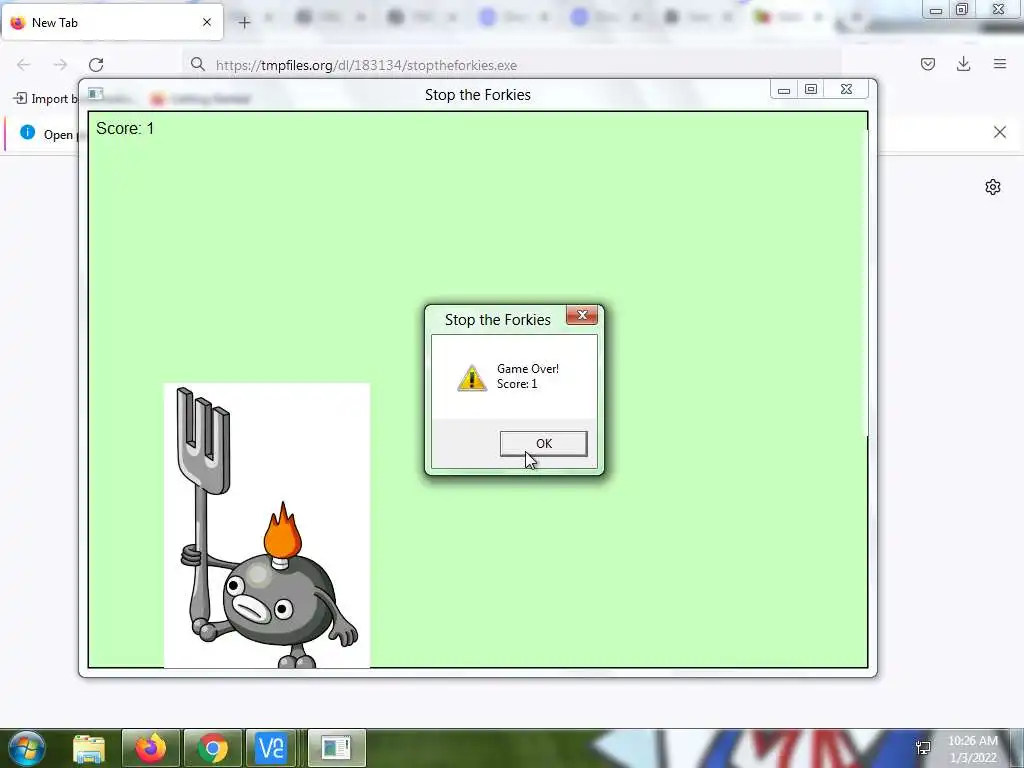
Task: Close the Stop the Forkies game window
Action: click(x=846, y=89)
